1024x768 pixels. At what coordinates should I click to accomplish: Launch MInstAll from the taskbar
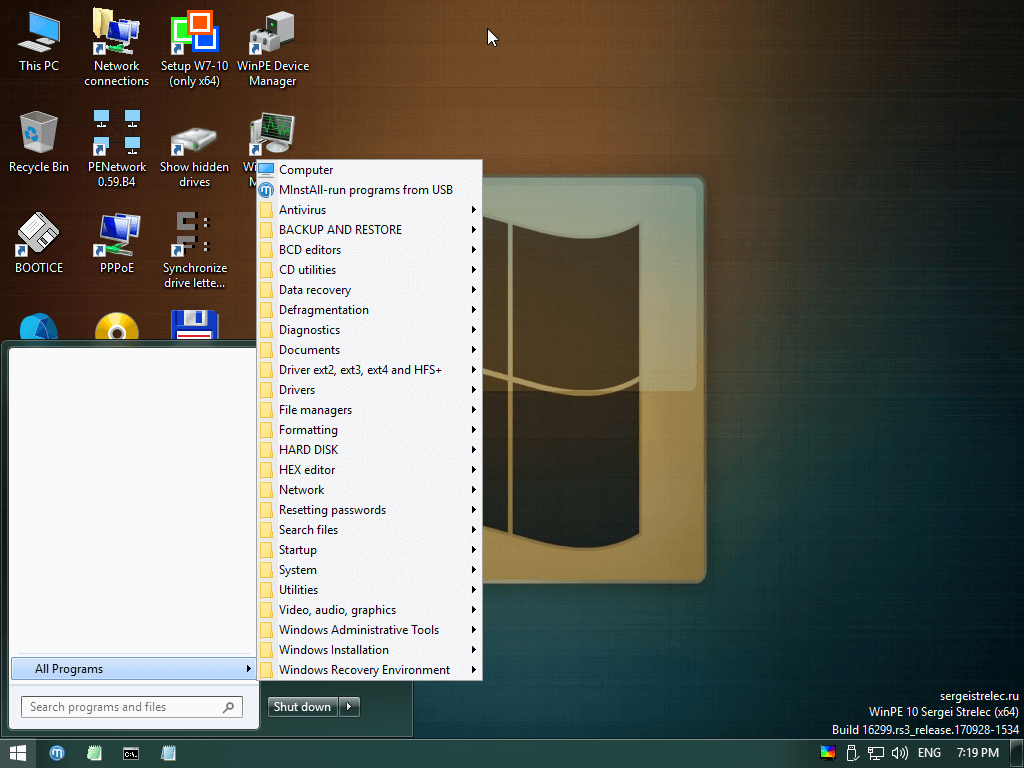point(57,753)
